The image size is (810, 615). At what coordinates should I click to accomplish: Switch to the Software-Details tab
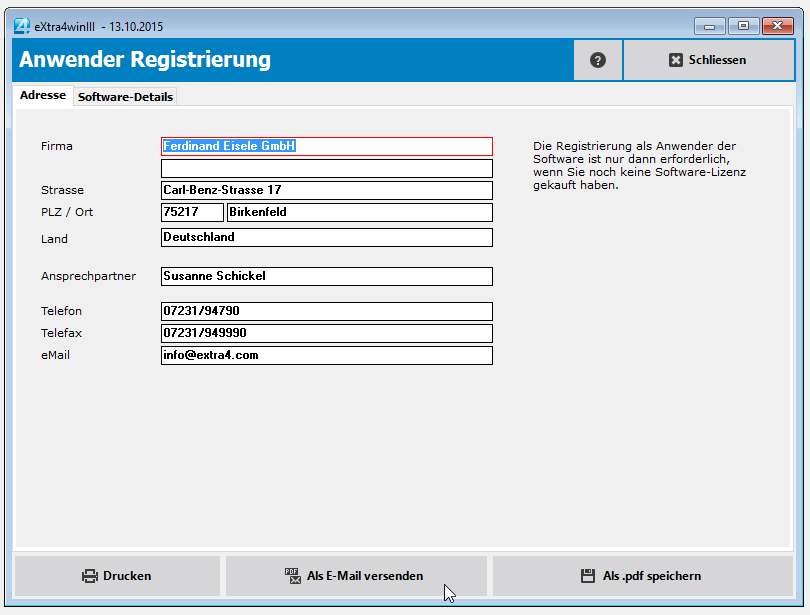[x=124, y=96]
